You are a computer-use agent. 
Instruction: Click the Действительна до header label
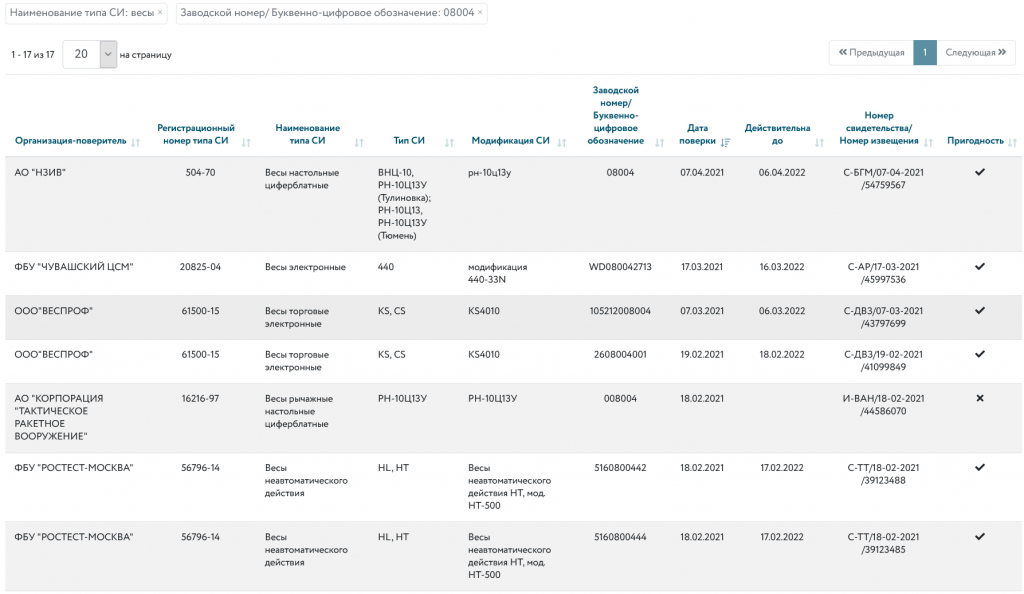(777, 134)
